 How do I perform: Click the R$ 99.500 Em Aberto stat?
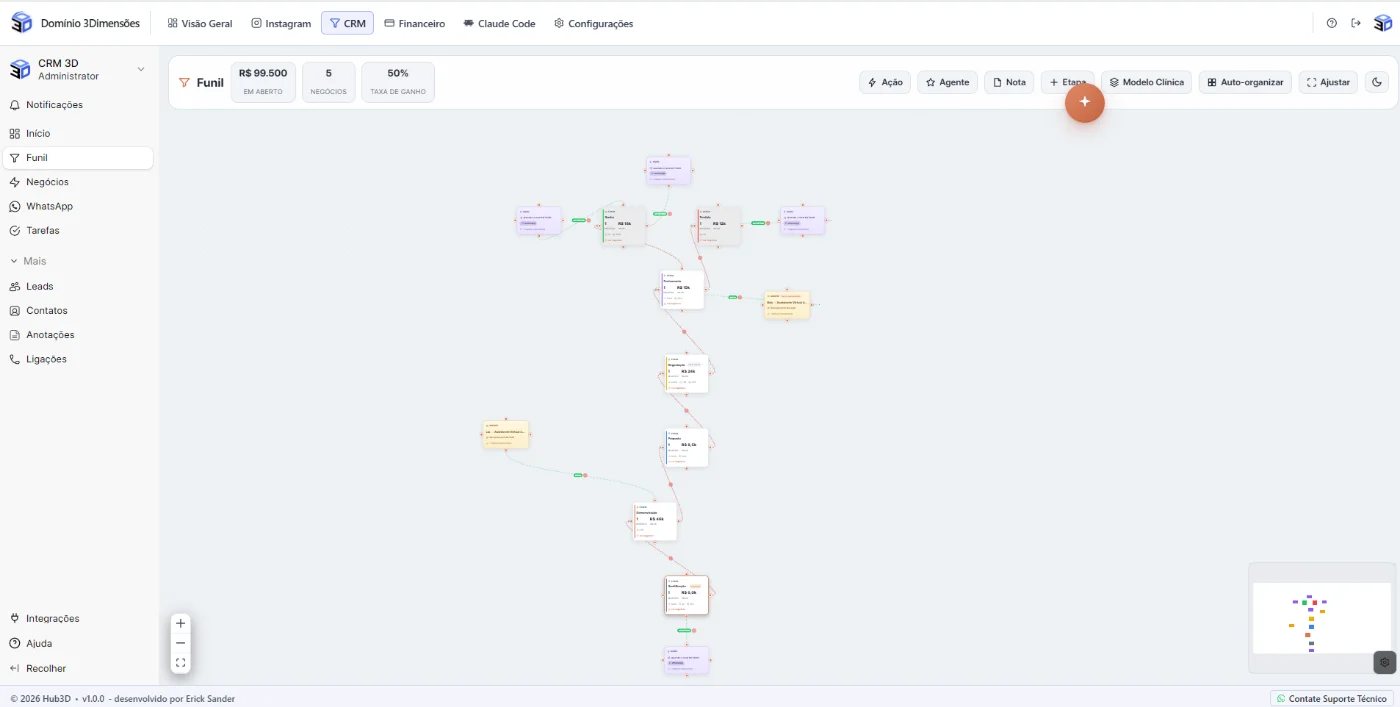coord(263,82)
